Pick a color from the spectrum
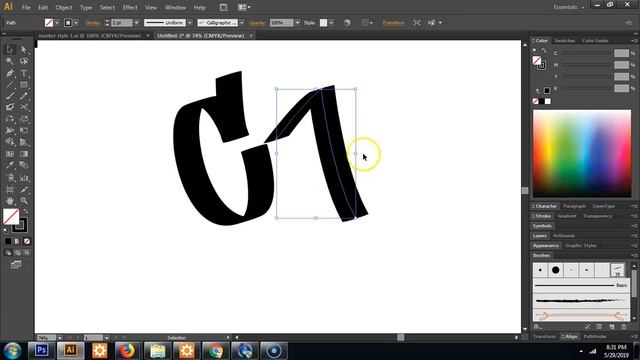The width and height of the screenshot is (640, 360). (x=582, y=153)
